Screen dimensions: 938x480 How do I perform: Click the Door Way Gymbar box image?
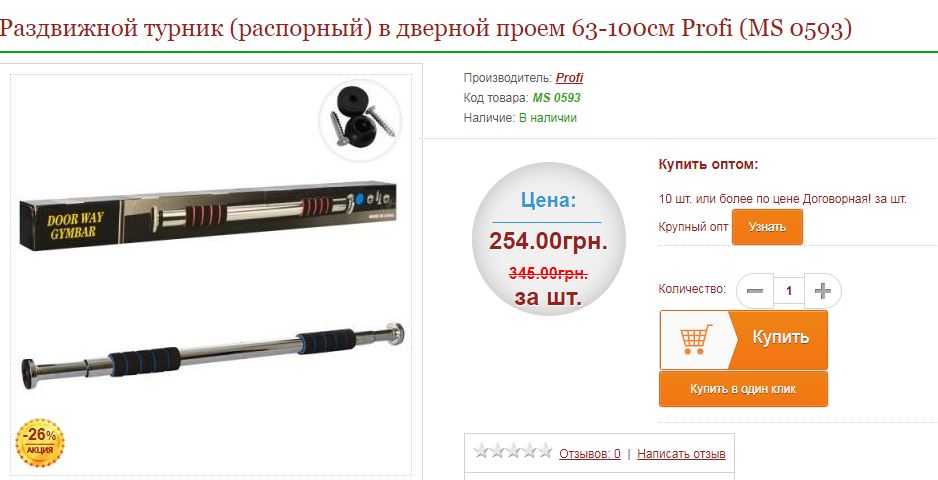pos(208,215)
